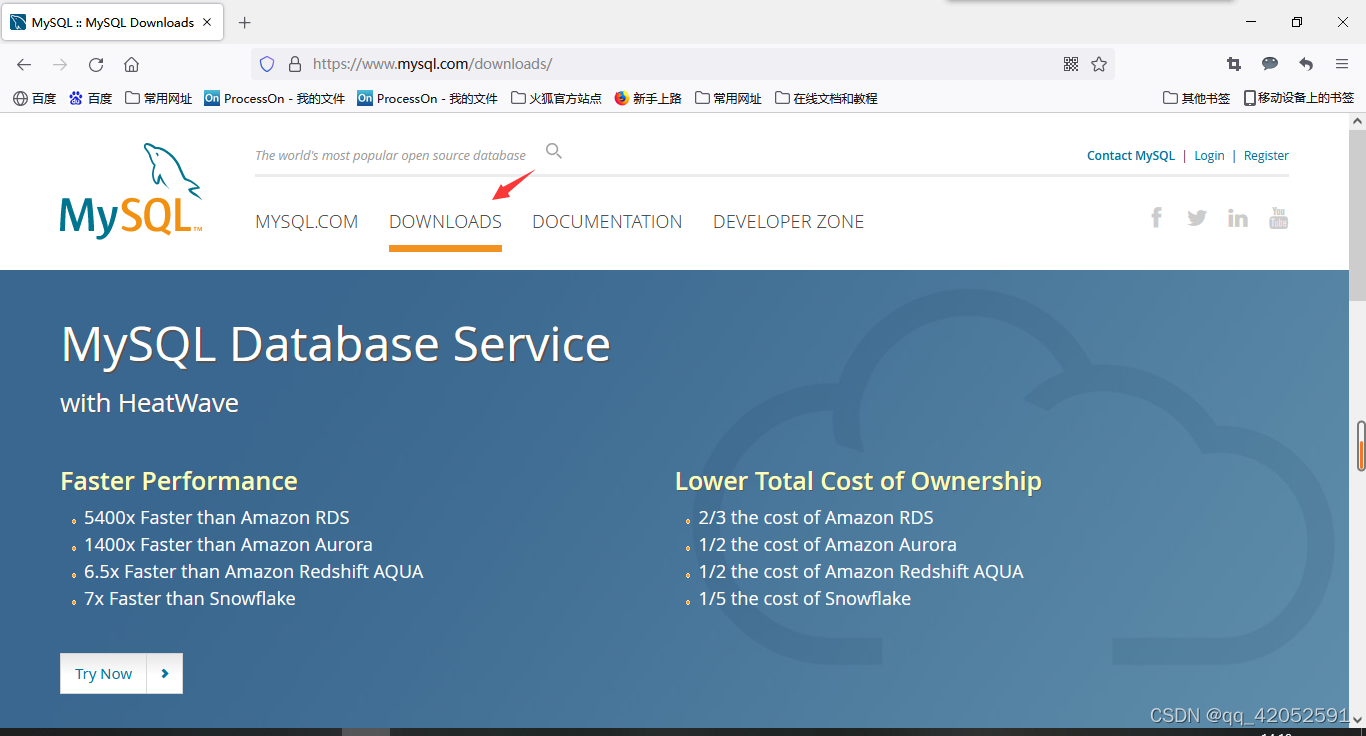Click the search magnifier icon

pos(554,151)
